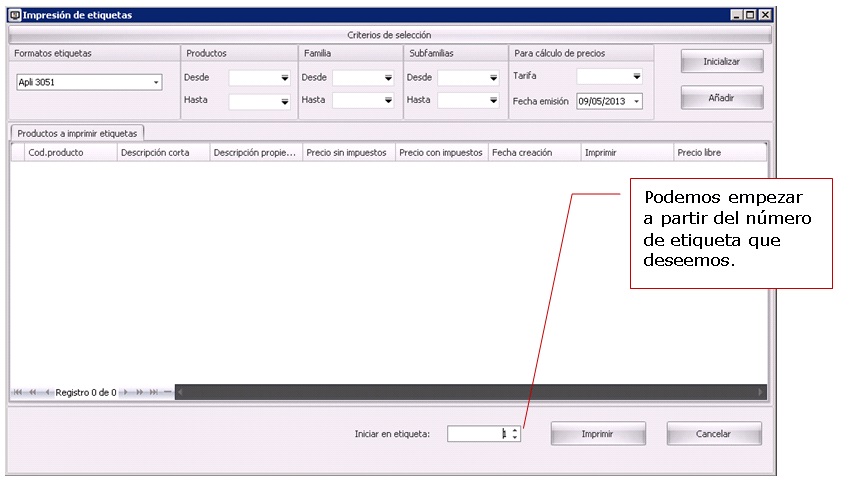Expand the Productos Desde dropdown

point(284,77)
